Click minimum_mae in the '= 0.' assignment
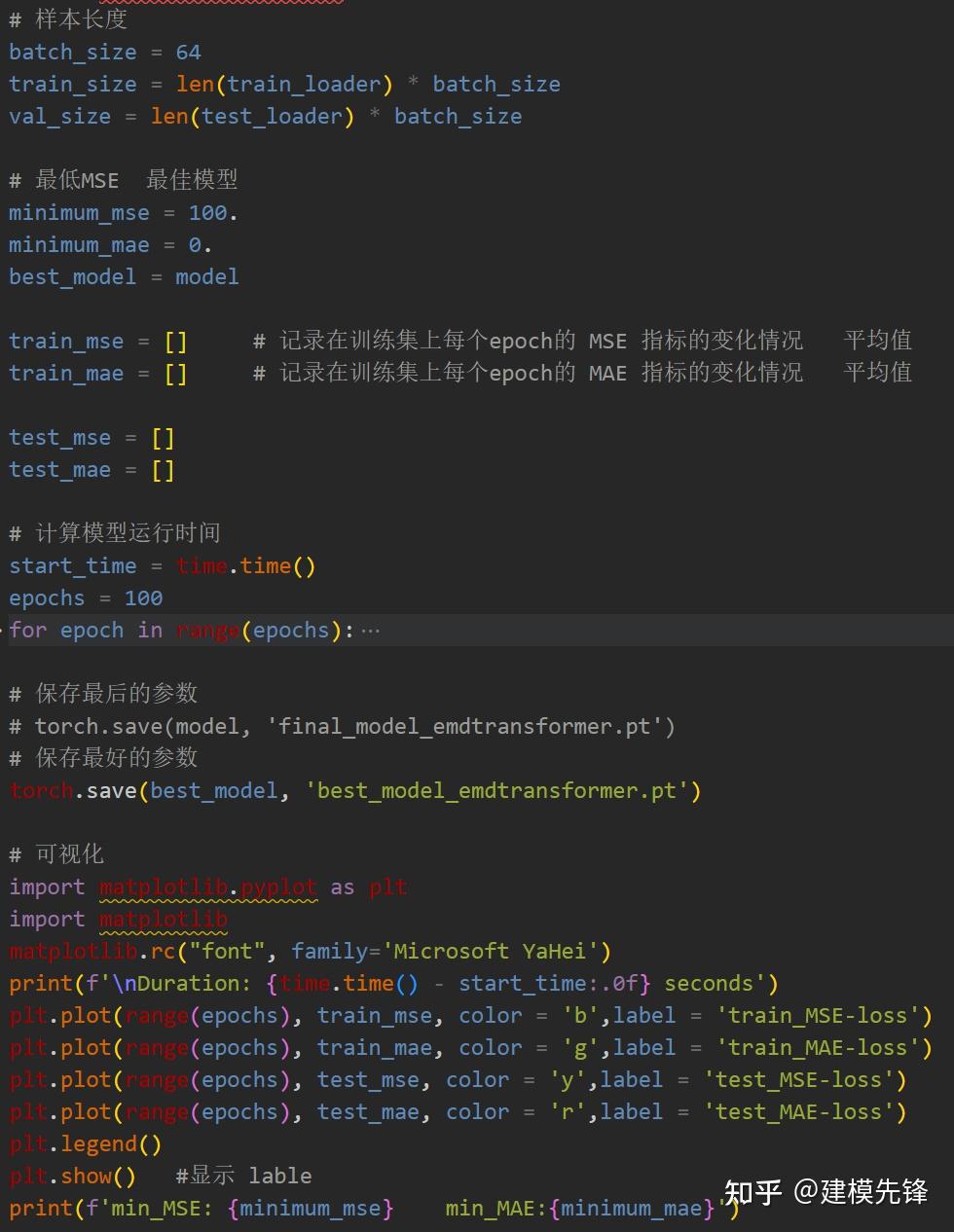Viewport: 954px width, 1232px height. [80, 244]
